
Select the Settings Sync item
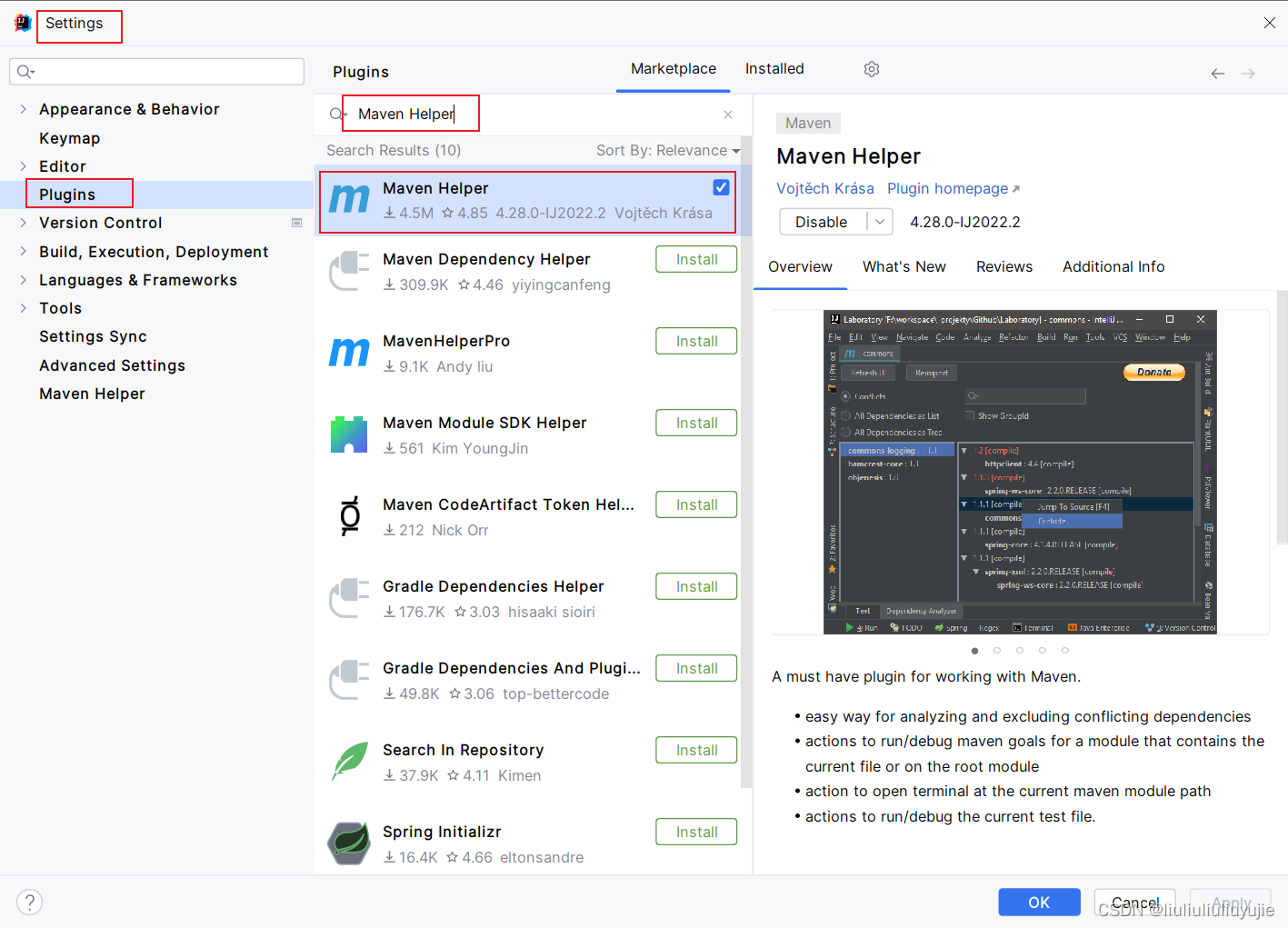(x=93, y=336)
